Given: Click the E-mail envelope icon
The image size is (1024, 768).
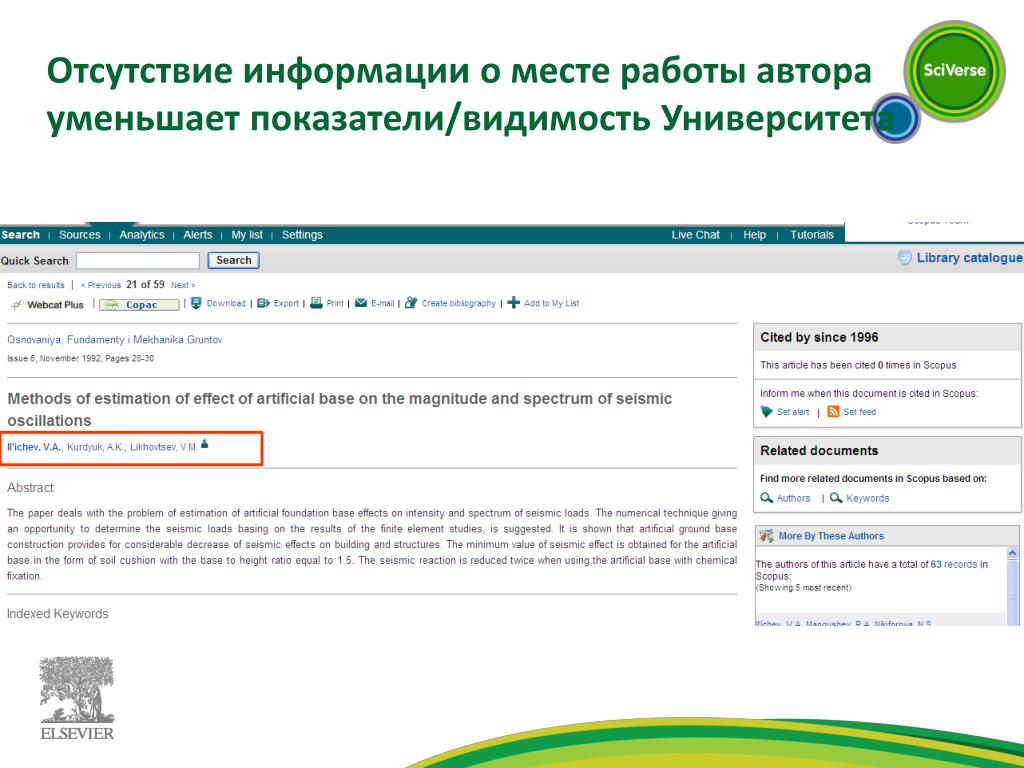Looking at the screenshot, I should pyautogui.click(x=360, y=303).
